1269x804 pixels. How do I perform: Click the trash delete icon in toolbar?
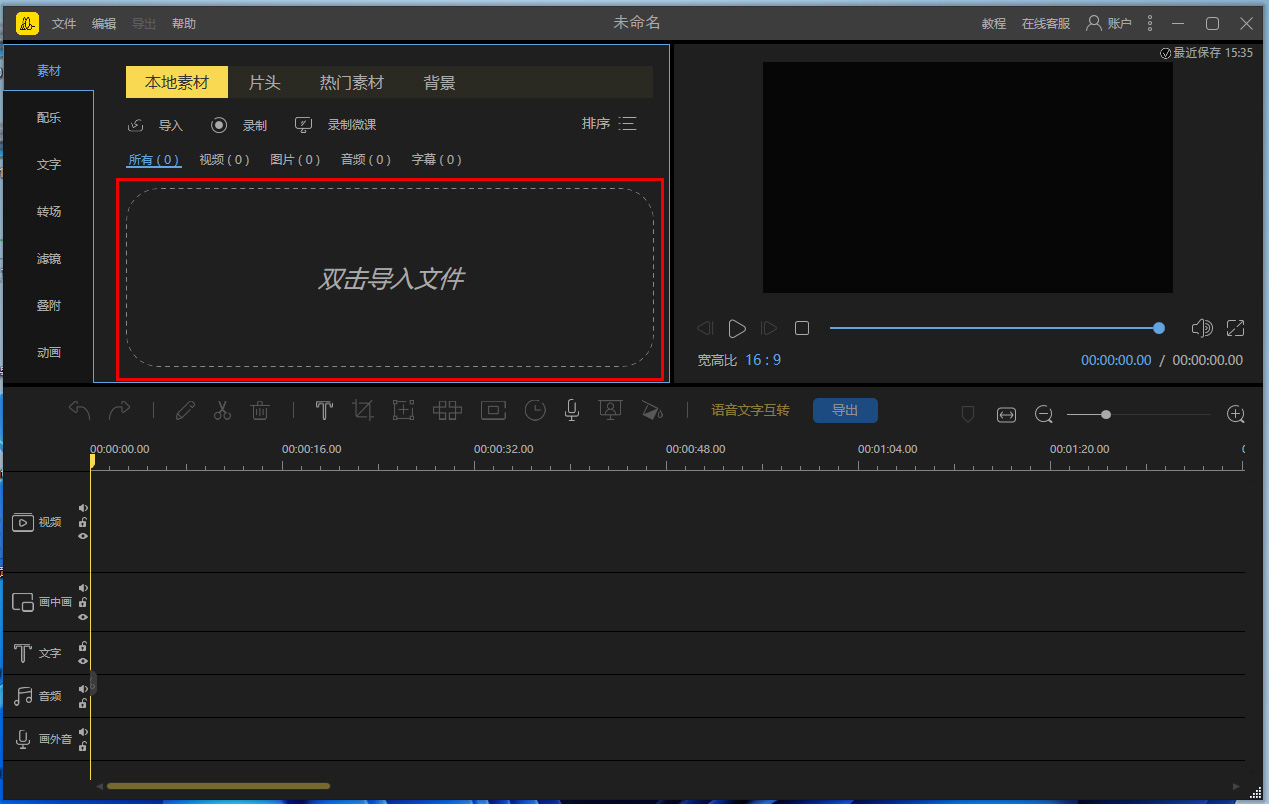pos(260,411)
